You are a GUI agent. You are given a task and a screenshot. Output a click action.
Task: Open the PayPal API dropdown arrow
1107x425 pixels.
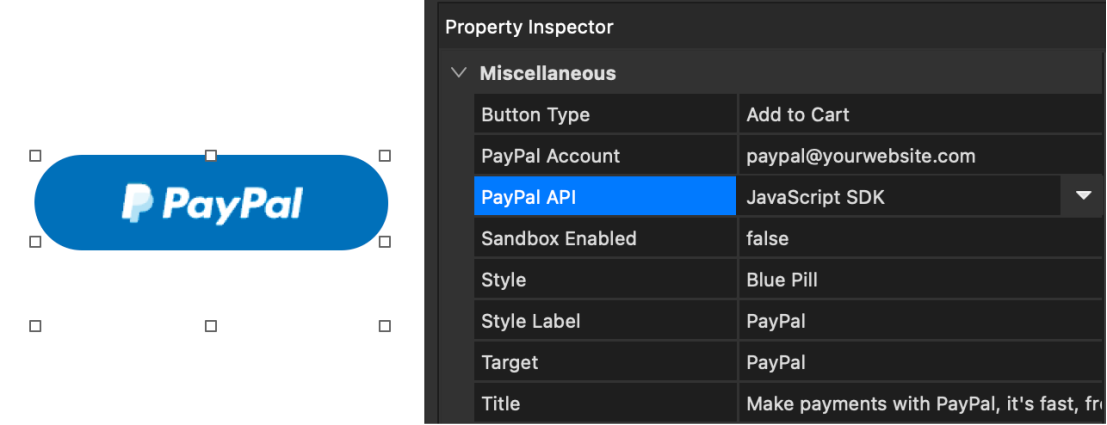(x=1083, y=197)
